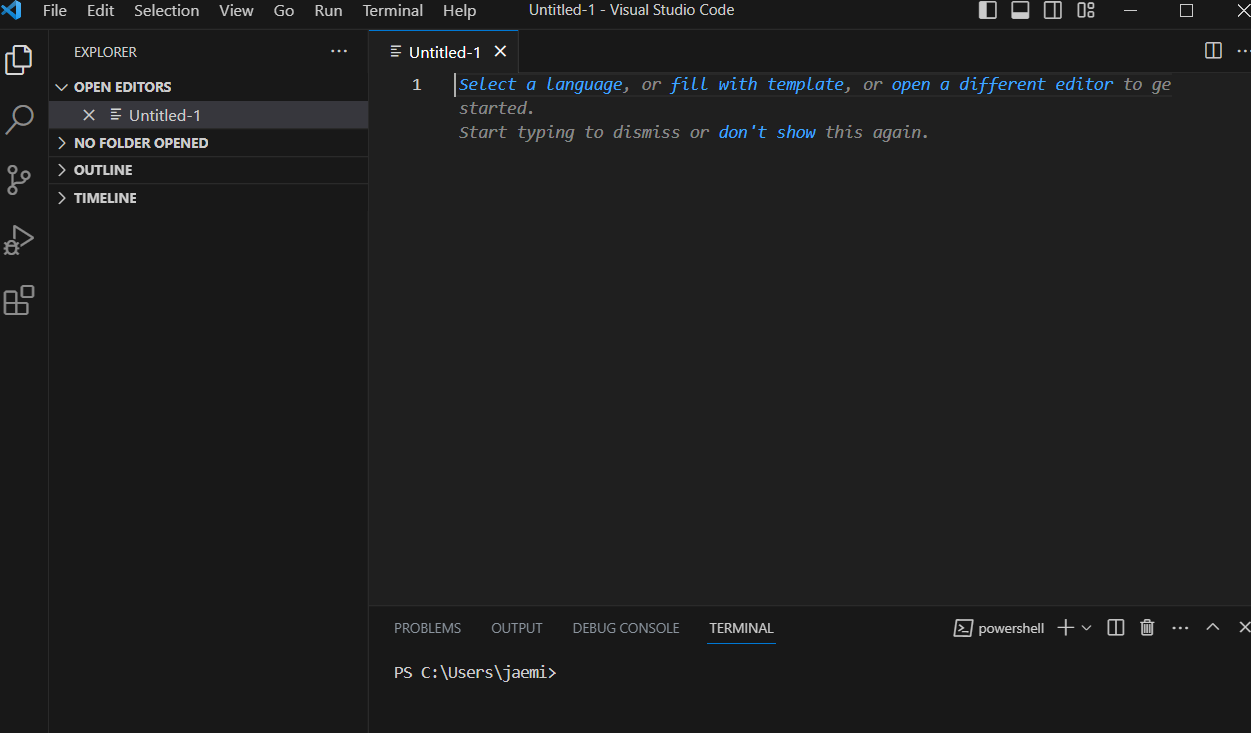Open the Selection menu
This screenshot has height=733, width=1251.
[166, 11]
